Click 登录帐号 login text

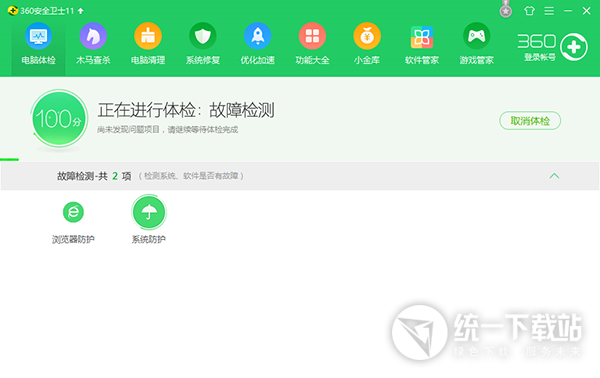tap(540, 57)
